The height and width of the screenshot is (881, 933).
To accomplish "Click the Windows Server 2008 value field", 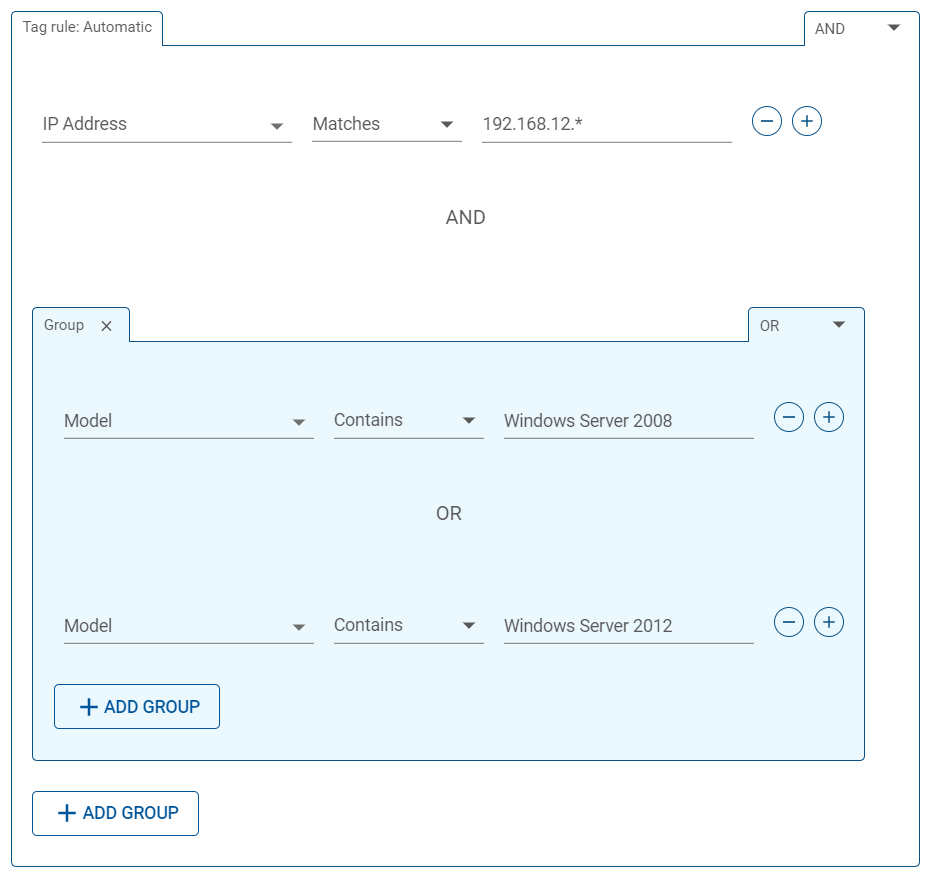I will (x=629, y=421).
